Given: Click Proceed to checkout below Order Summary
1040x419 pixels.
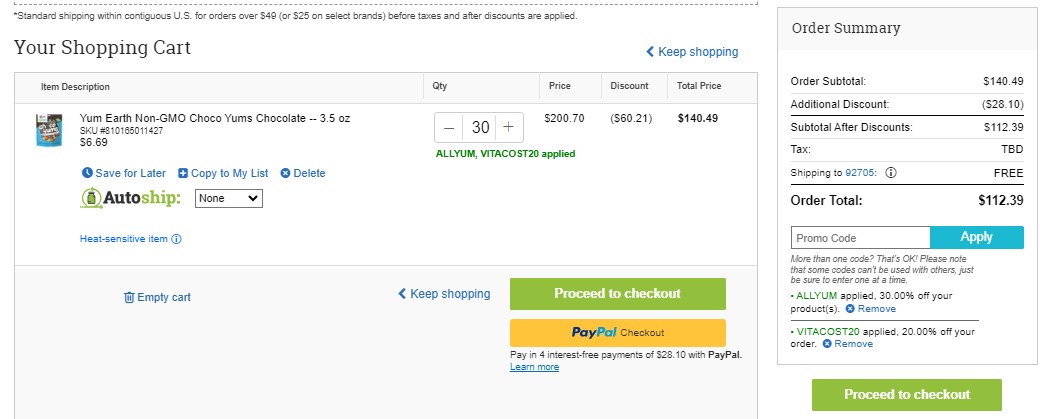Looking at the screenshot, I should 907,394.
